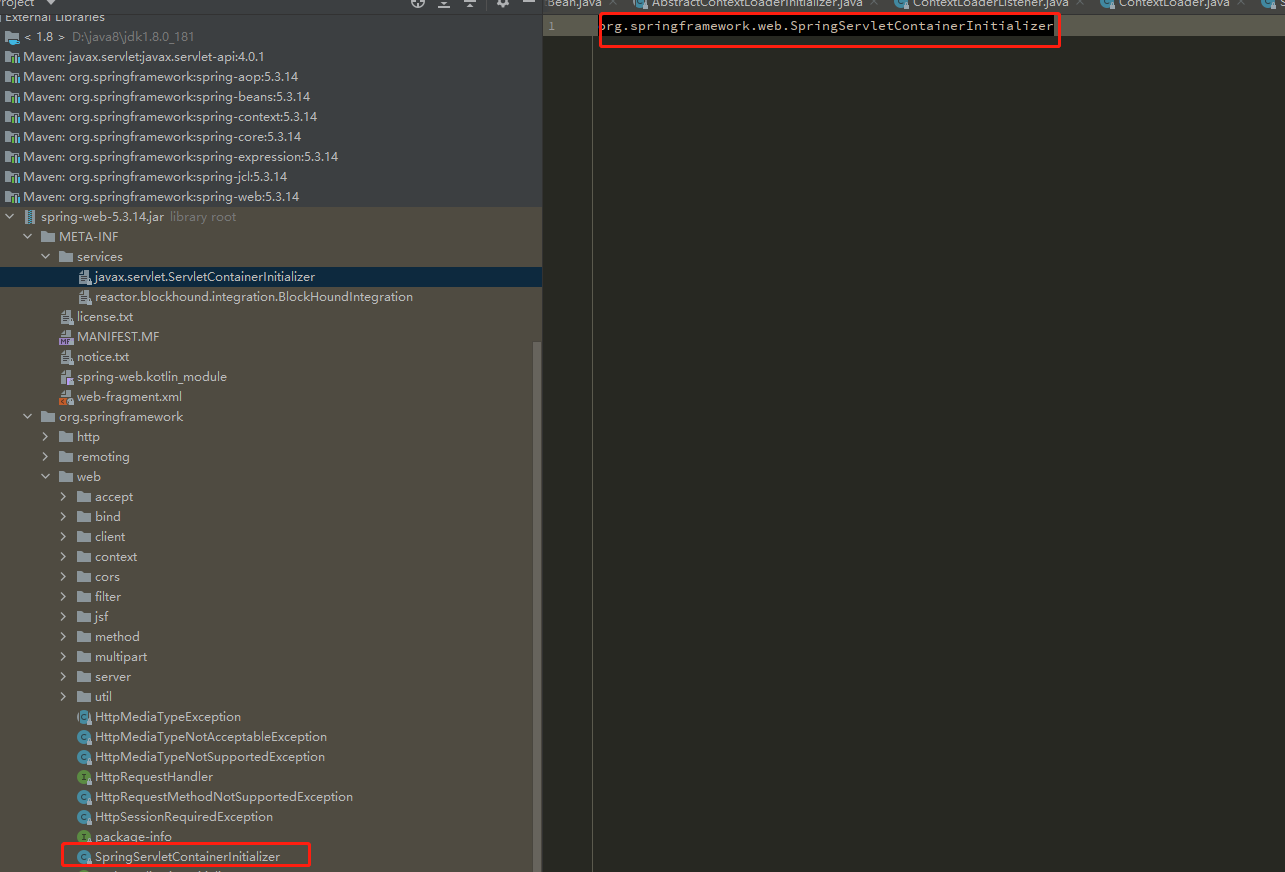The height and width of the screenshot is (872, 1285).
Task: Place cursor in SpringServletContainerInitializer editor line
Action: pyautogui.click(x=826, y=26)
